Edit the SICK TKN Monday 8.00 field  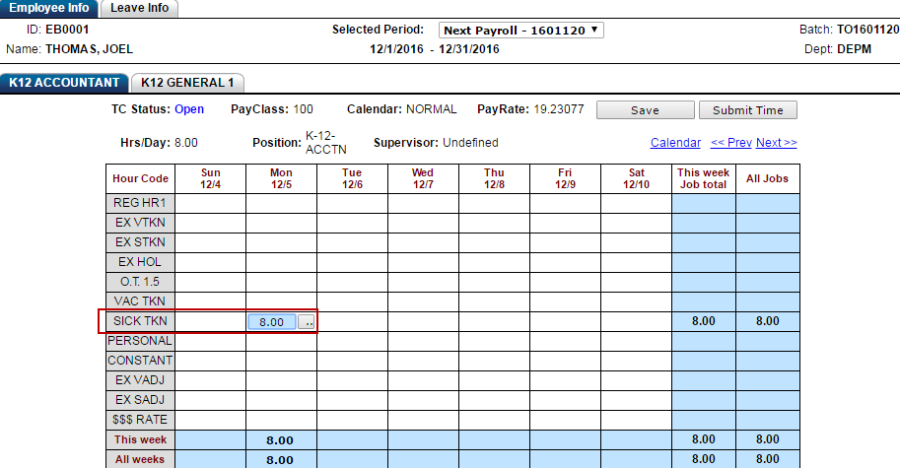point(272,322)
